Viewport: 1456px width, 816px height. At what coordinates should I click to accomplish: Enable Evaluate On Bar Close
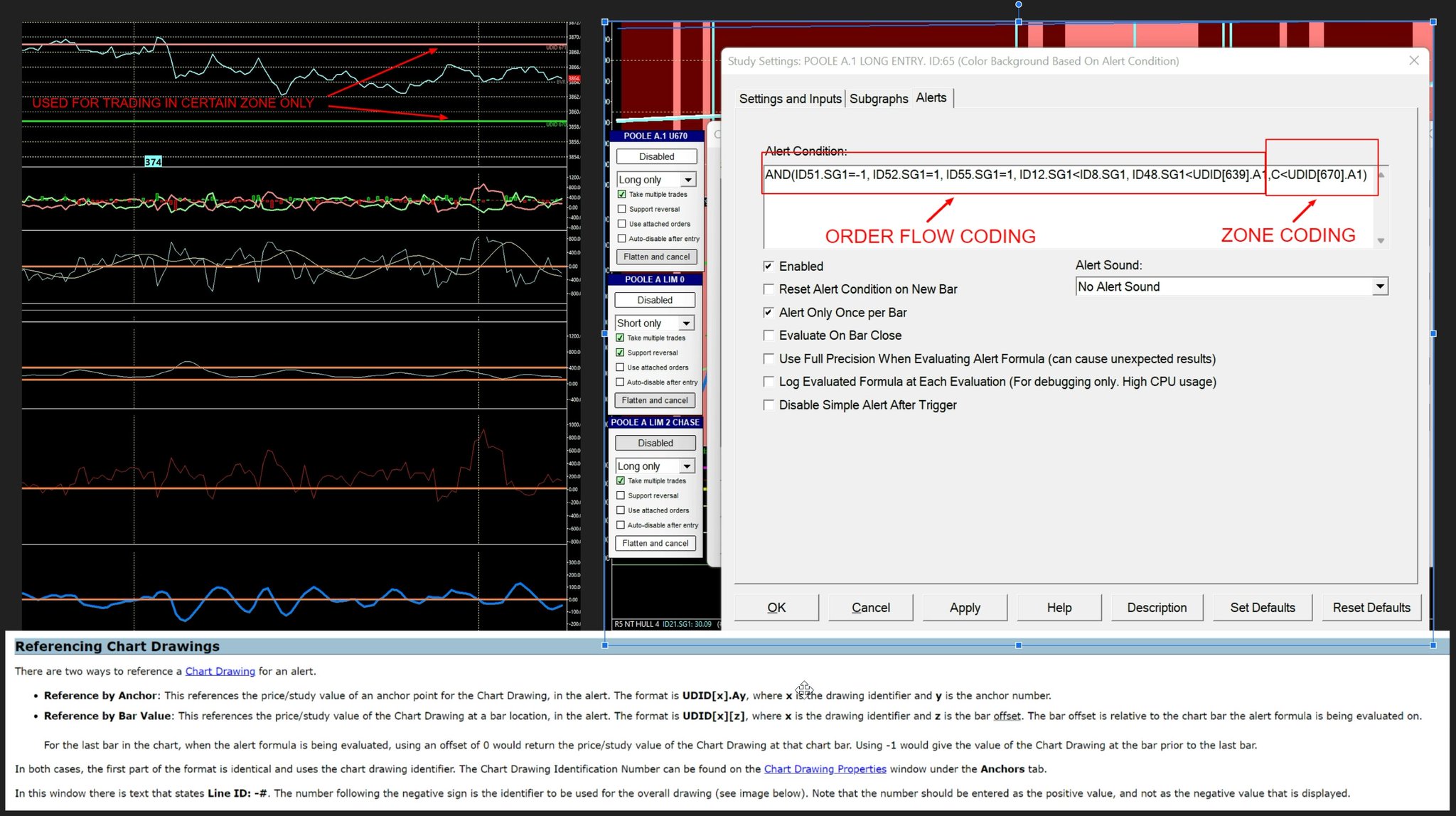click(769, 335)
